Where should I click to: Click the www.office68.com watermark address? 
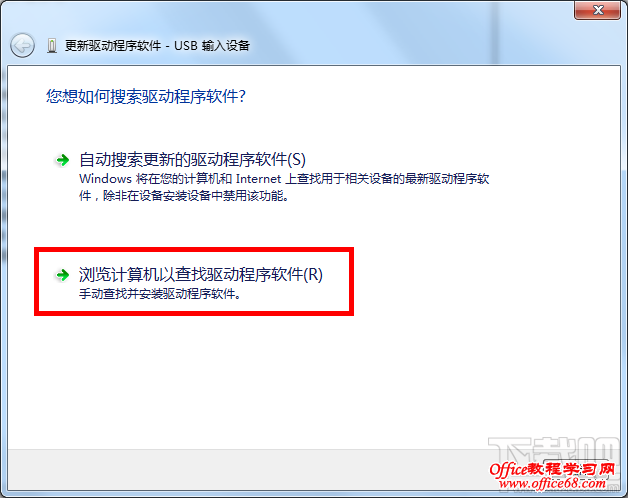coord(552,484)
